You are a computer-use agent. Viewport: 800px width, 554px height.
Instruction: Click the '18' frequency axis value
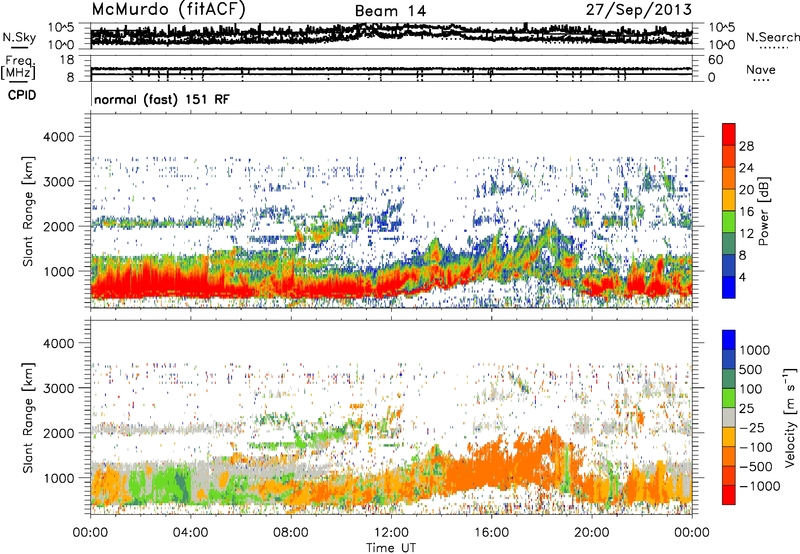[67, 60]
